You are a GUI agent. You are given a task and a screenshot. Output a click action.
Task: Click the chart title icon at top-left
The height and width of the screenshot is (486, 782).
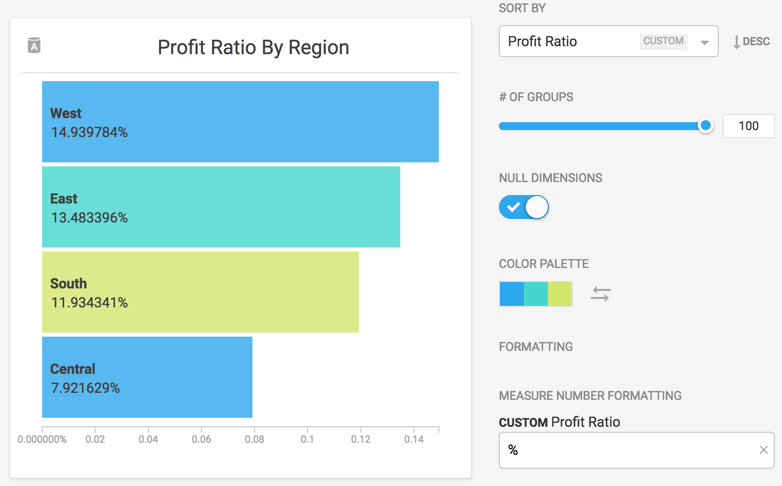(x=34, y=45)
